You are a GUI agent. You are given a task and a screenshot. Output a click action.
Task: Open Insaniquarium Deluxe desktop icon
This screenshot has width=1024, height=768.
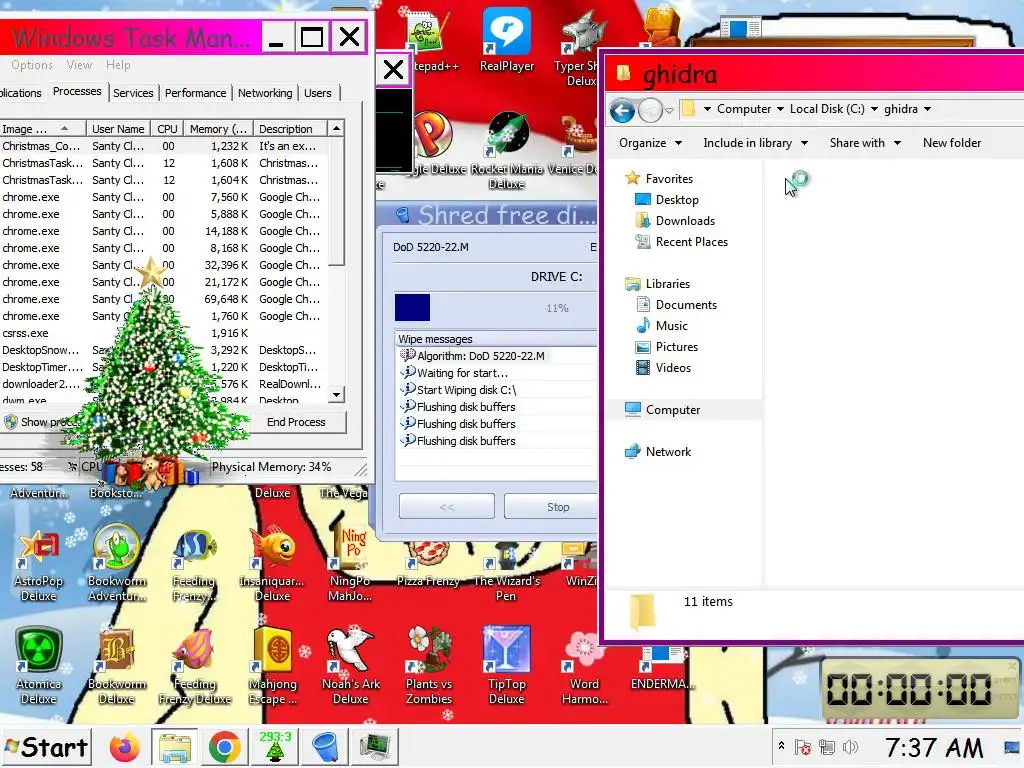pos(272,566)
